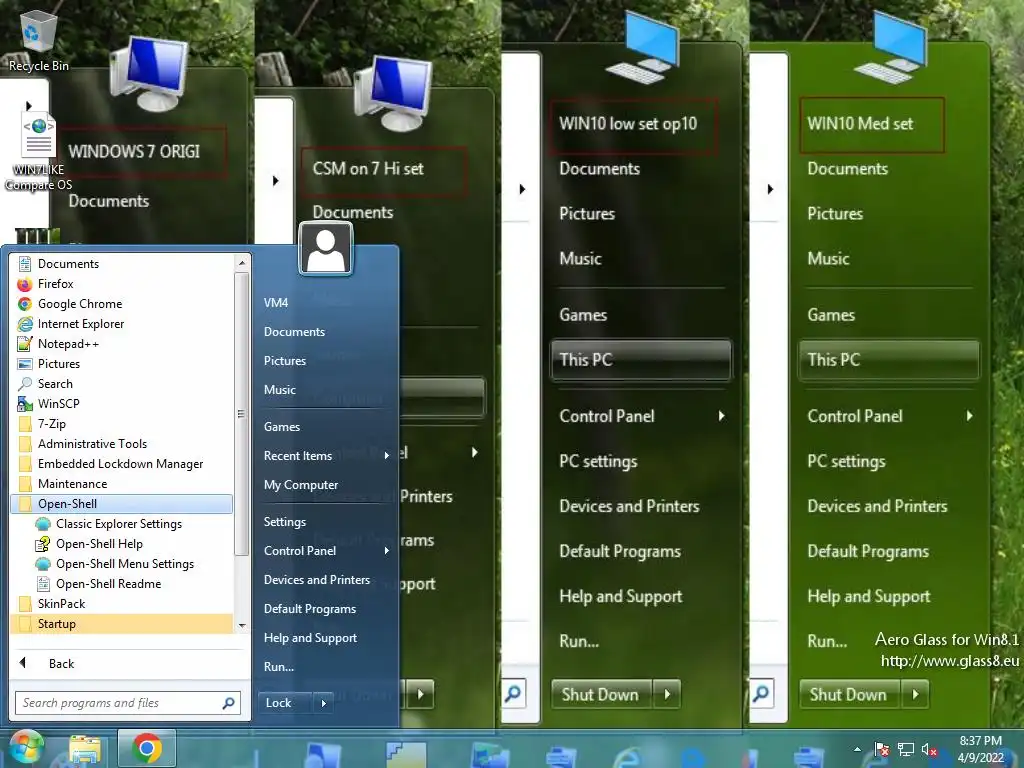Click Shut Down in WIN10 low menu
The height and width of the screenshot is (768, 1024).
602,694
